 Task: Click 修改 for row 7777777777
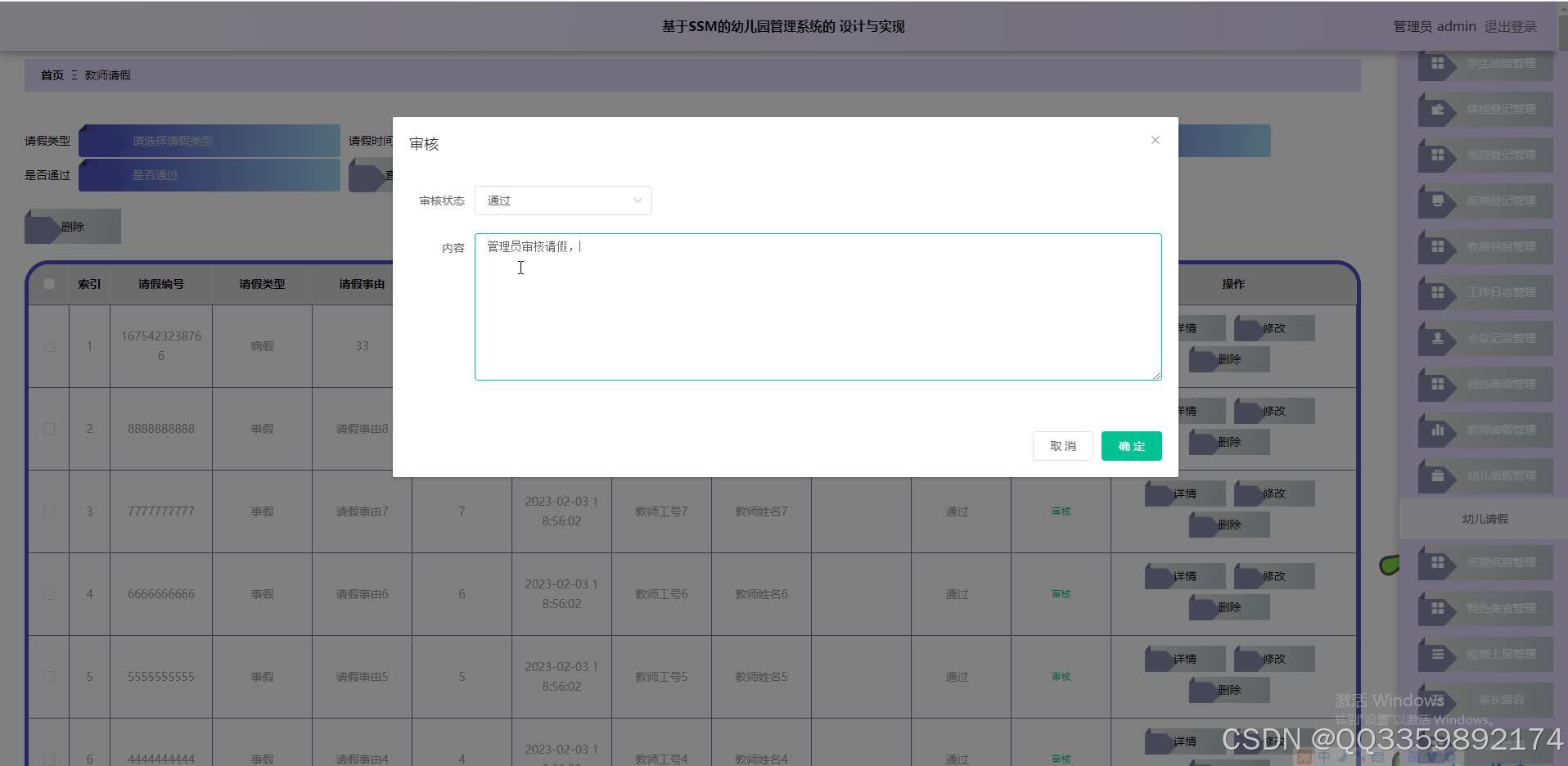coord(1274,493)
